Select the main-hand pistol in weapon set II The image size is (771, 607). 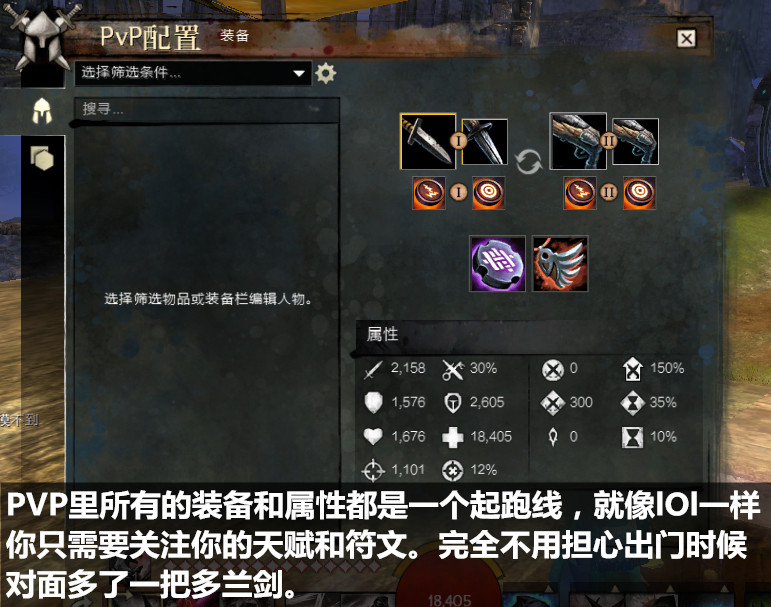[x=578, y=141]
